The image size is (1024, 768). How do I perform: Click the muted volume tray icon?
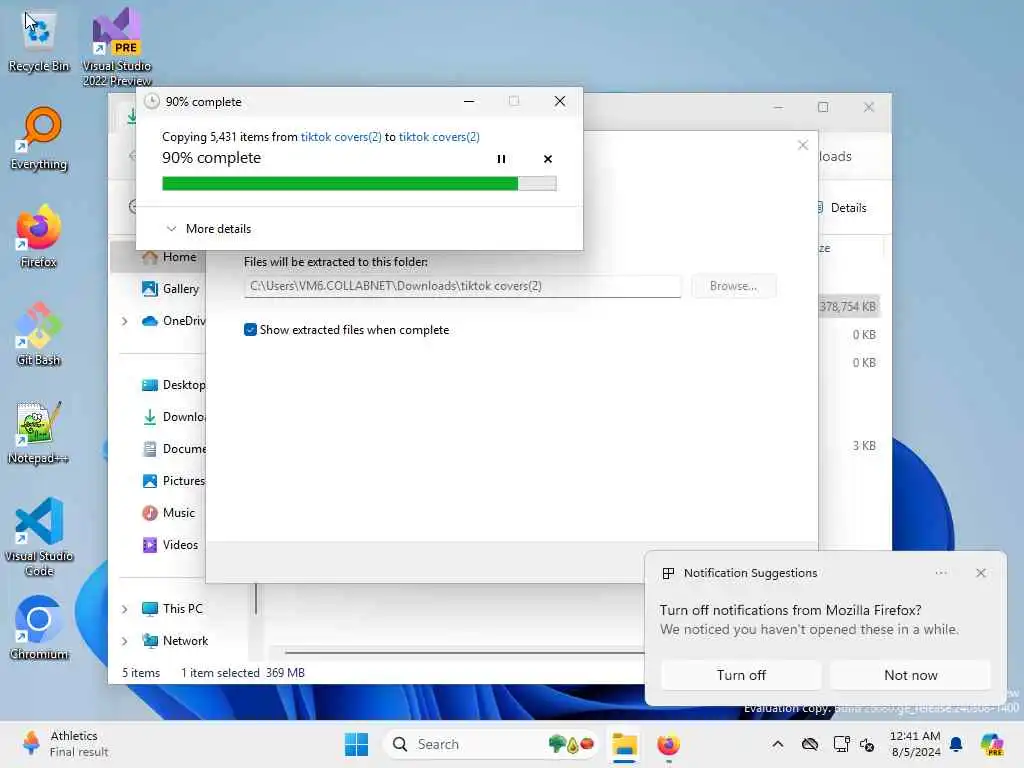tap(868, 744)
